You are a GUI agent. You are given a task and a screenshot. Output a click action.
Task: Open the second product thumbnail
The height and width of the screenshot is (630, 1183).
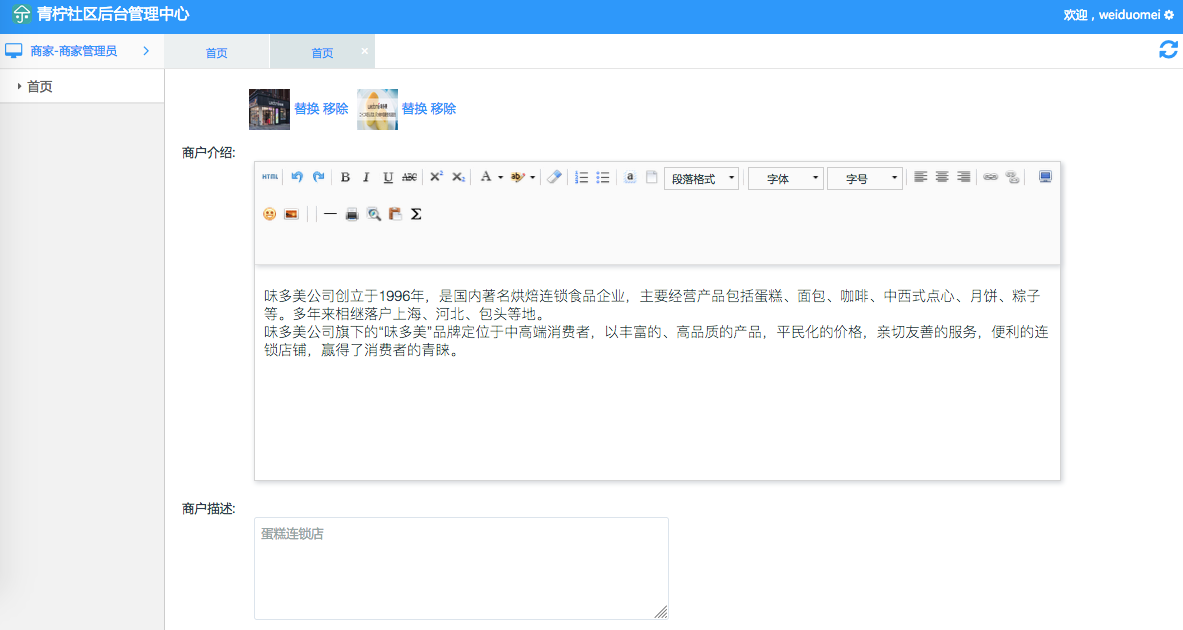tap(377, 109)
